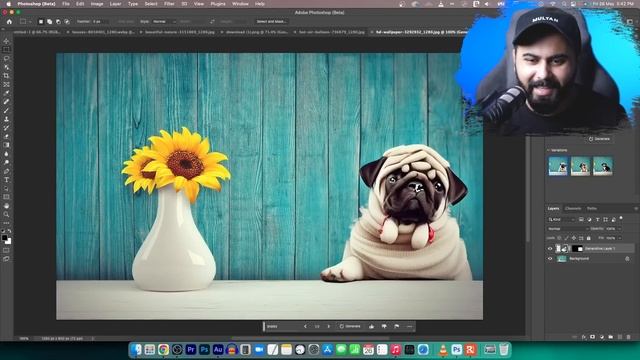Delete layer using trash icon in Layers panel

(x=628, y=337)
